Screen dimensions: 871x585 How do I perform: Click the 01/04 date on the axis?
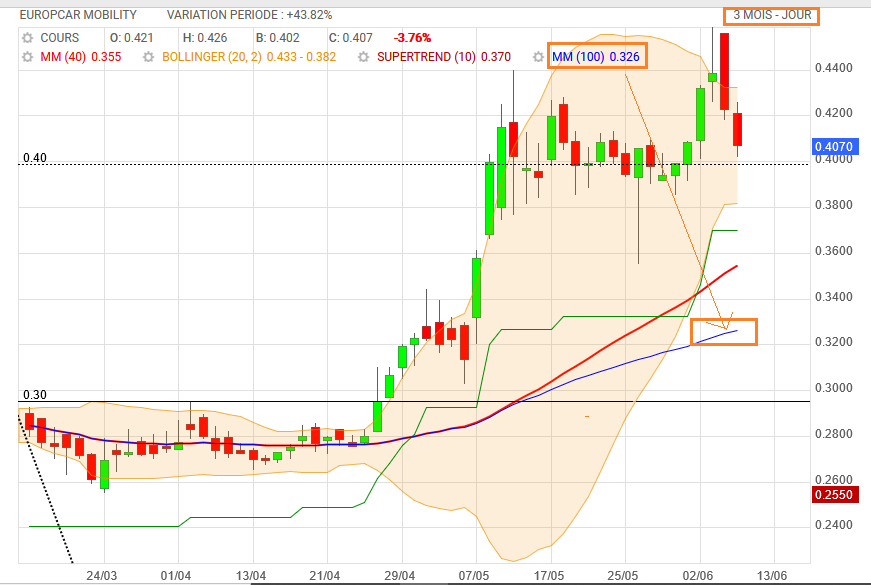(176, 576)
